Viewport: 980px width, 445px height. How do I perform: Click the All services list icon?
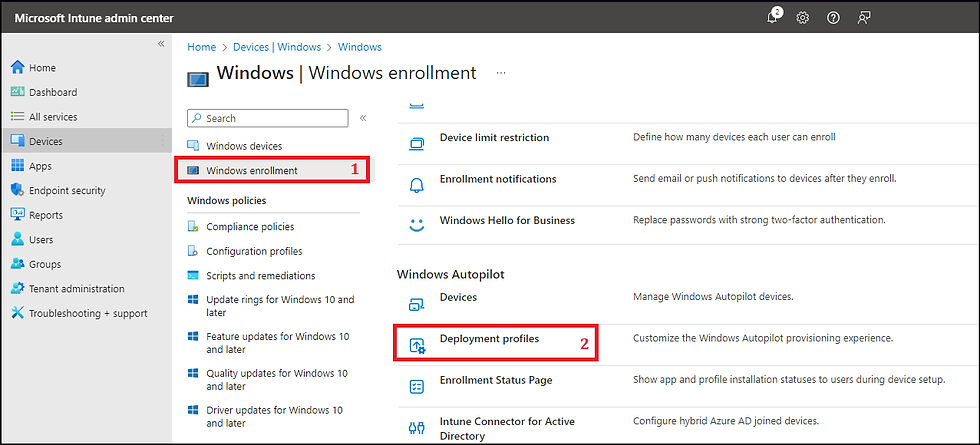click(18, 117)
